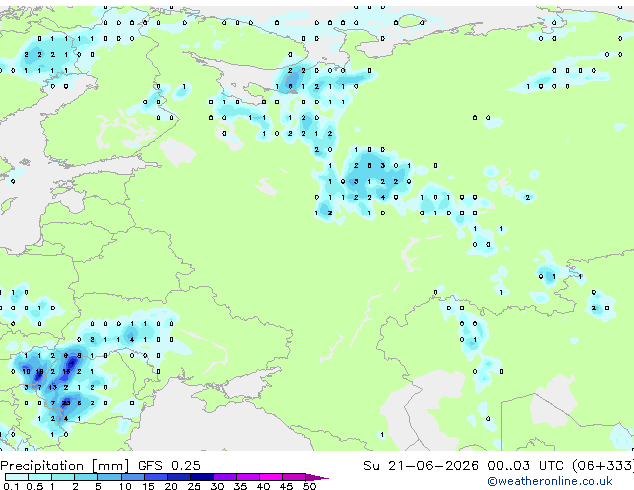
Task: Click the '30' legend label
Action: [217, 486]
